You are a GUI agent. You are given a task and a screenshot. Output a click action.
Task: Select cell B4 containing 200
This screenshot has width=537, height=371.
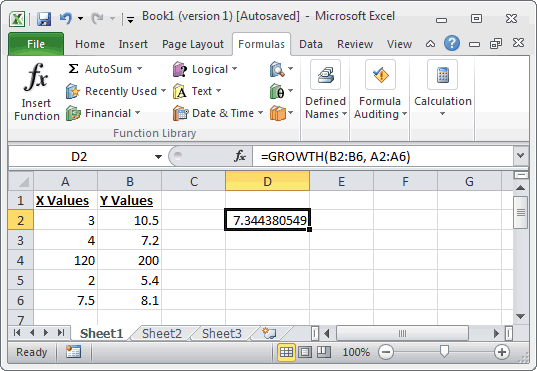(129, 260)
